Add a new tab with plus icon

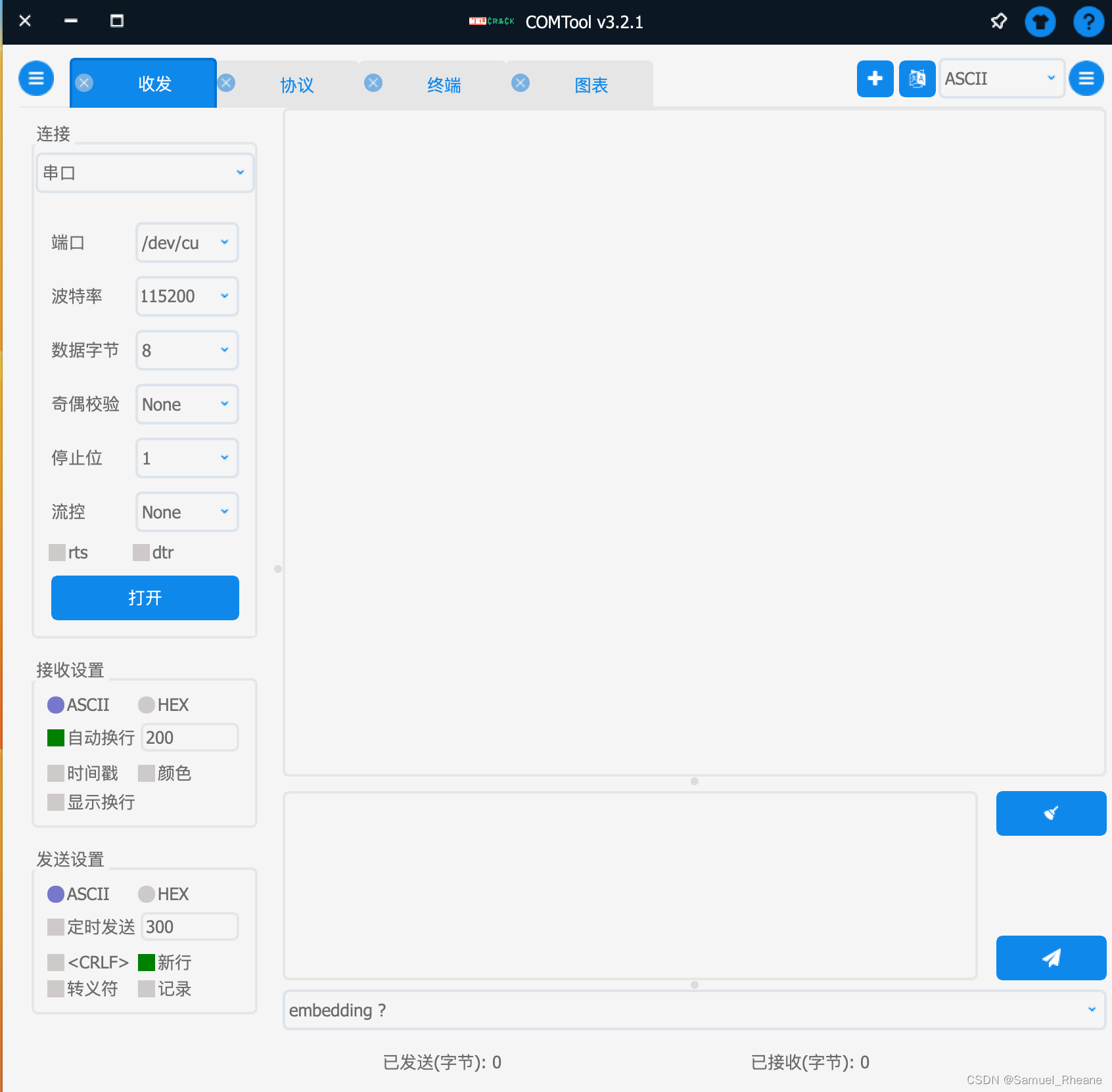(874, 79)
